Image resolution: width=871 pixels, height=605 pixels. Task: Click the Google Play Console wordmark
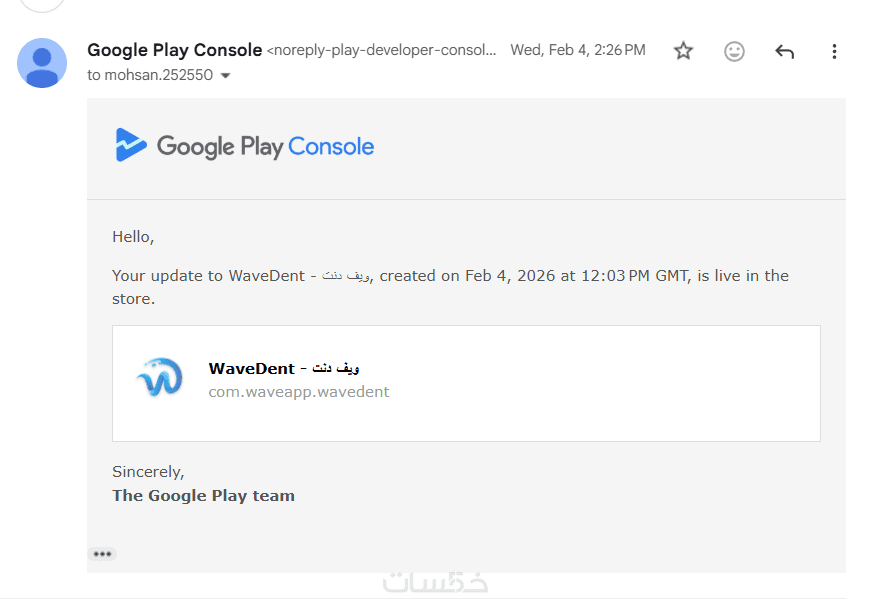click(x=265, y=147)
